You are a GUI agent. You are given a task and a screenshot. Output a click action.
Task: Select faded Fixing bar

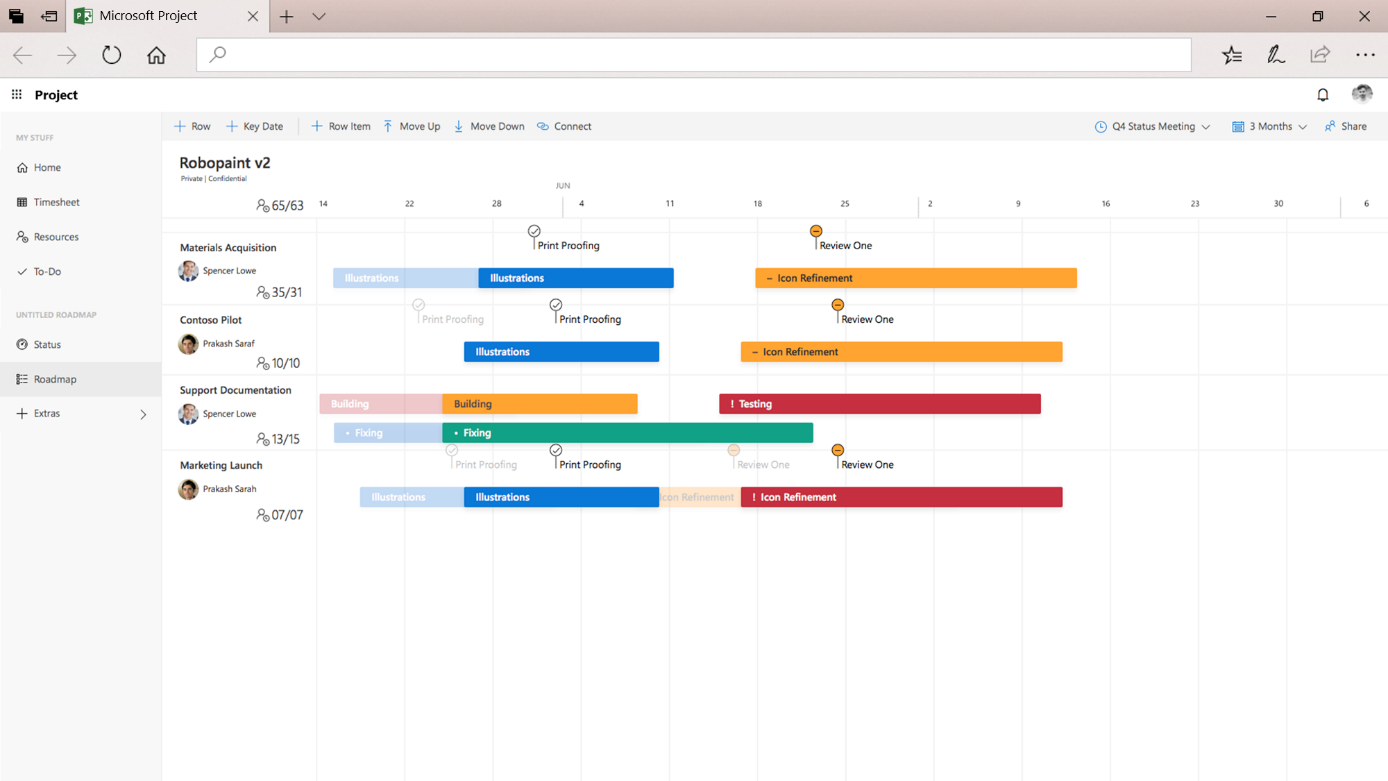388,433
